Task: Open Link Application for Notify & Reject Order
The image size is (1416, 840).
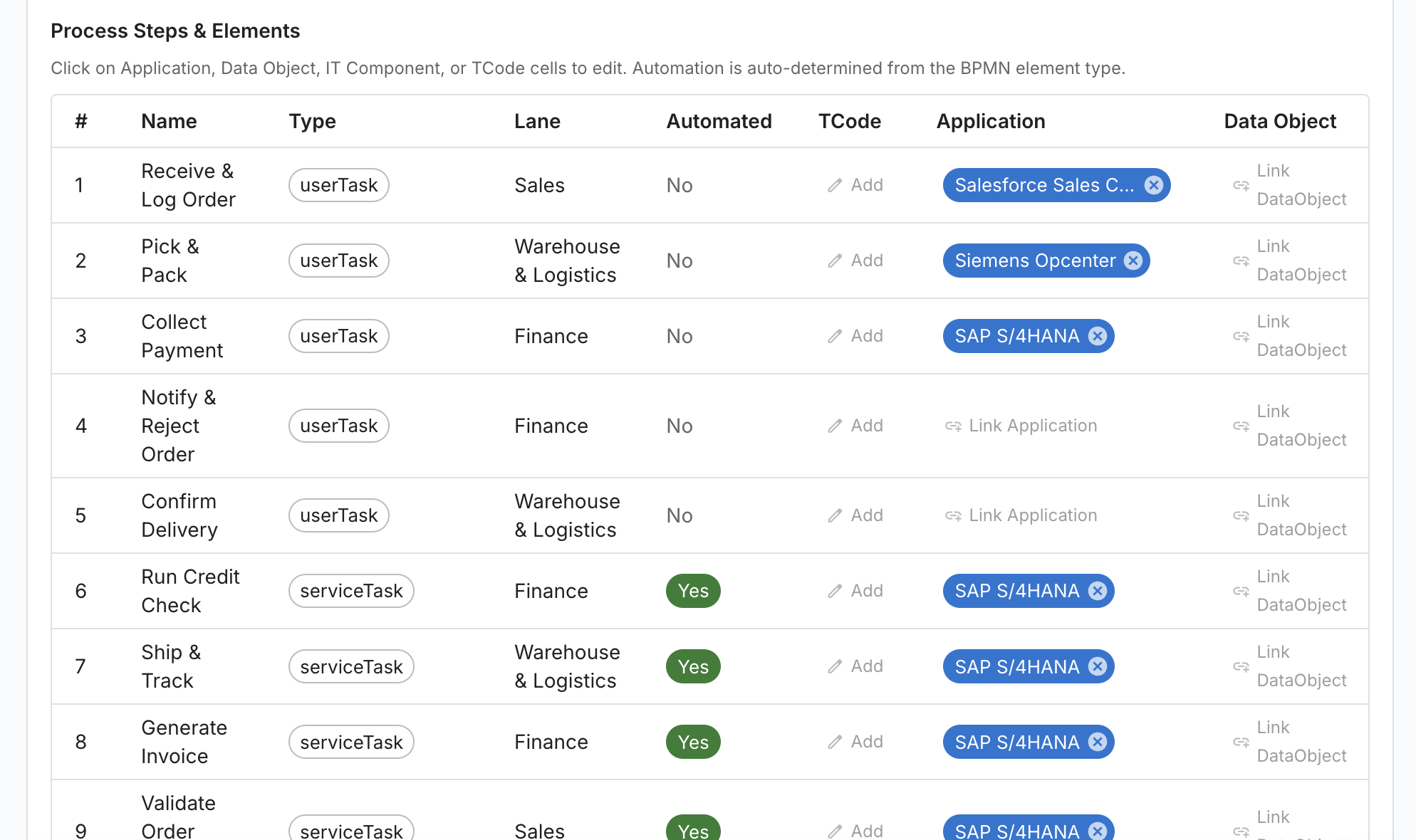Action: (1032, 426)
